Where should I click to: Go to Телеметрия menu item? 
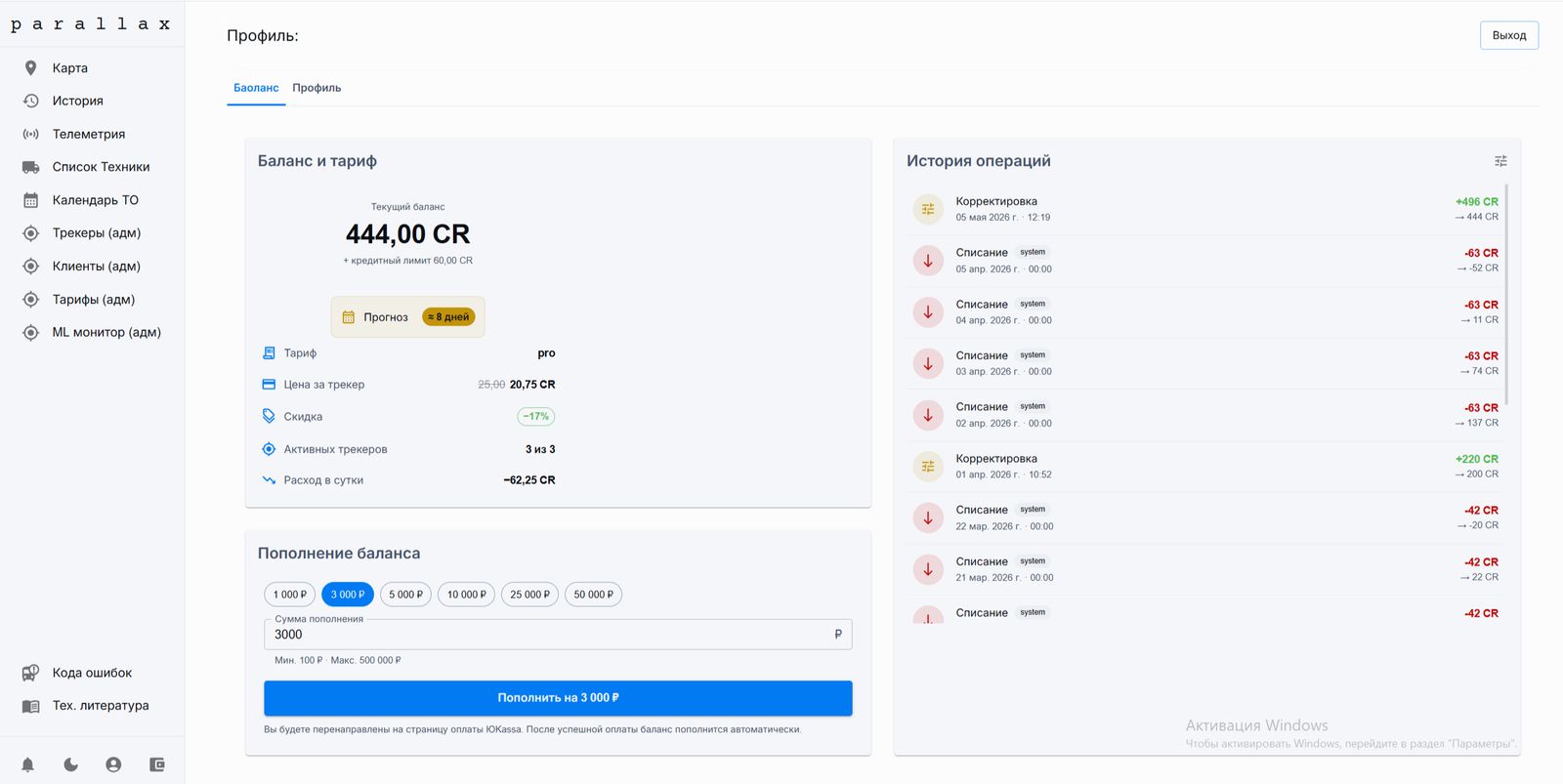(x=92, y=134)
